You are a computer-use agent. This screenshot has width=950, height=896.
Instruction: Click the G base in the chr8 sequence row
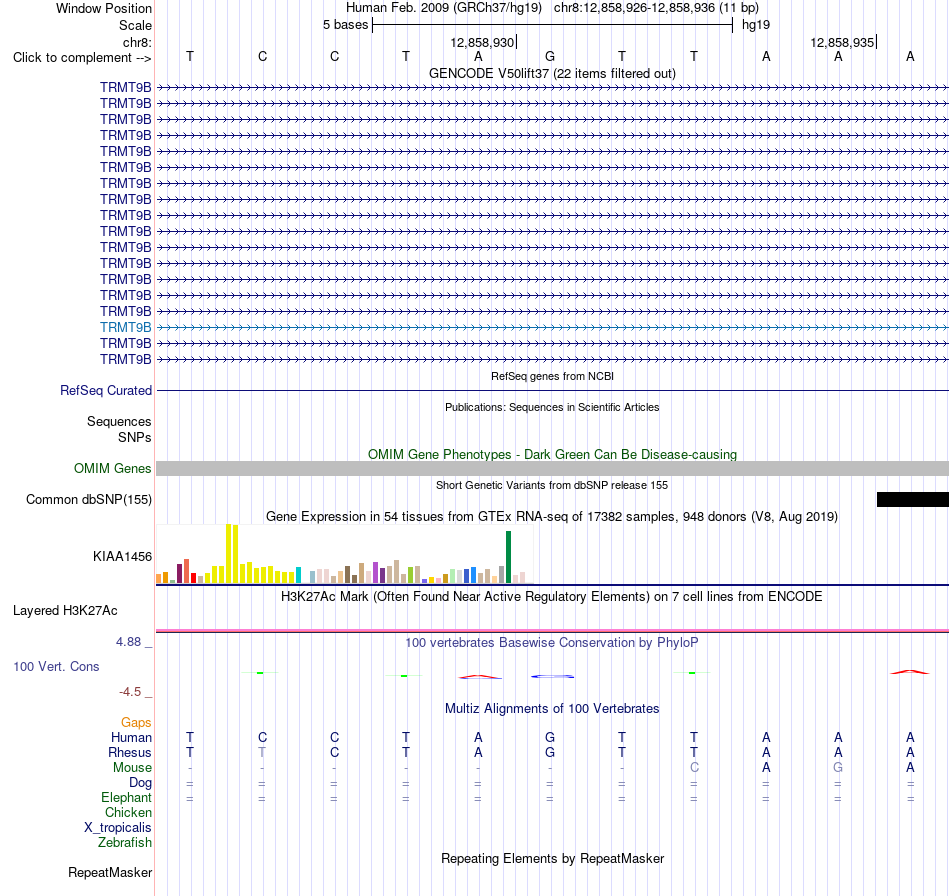click(x=550, y=56)
